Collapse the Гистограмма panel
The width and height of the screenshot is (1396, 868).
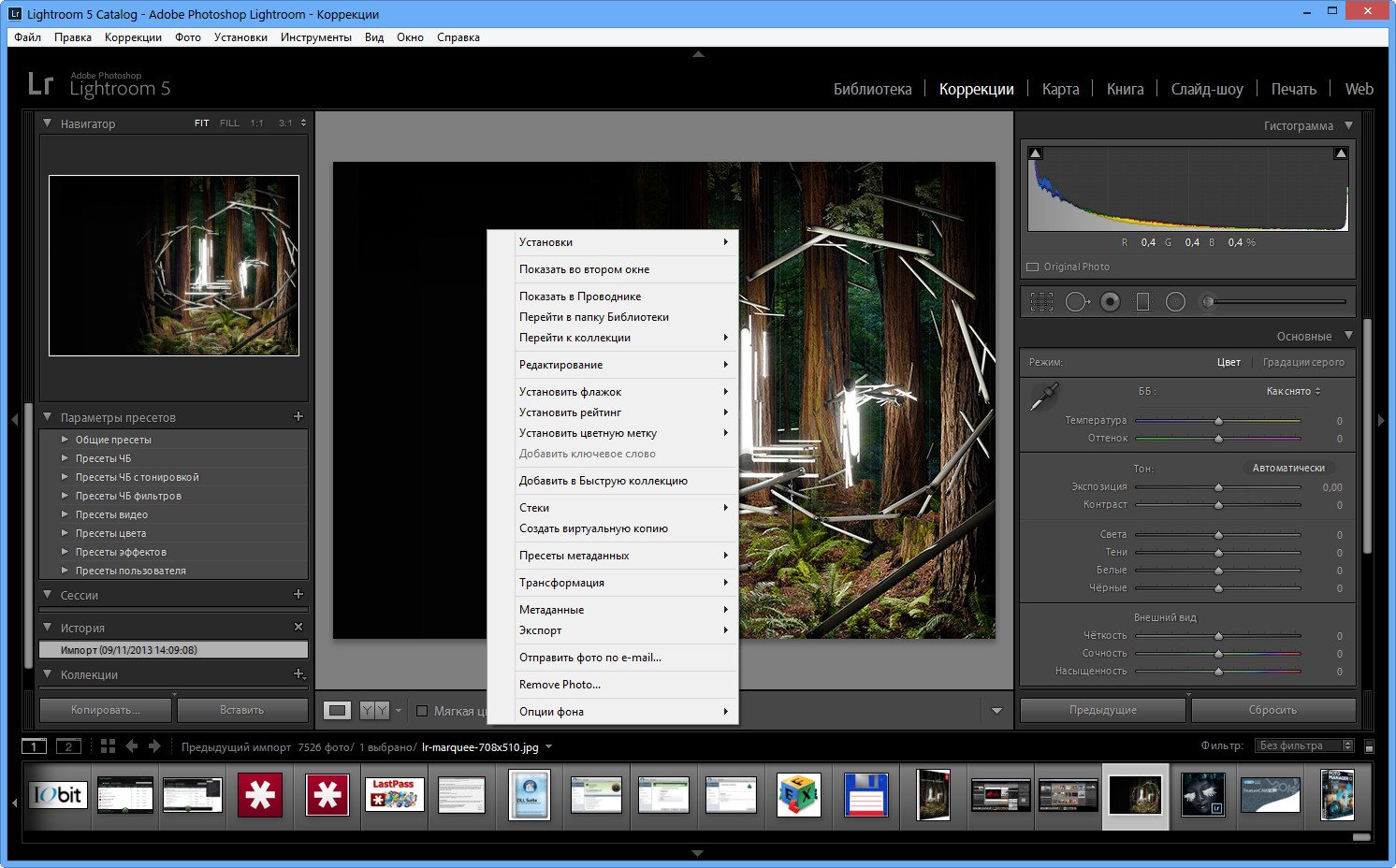click(x=1348, y=125)
